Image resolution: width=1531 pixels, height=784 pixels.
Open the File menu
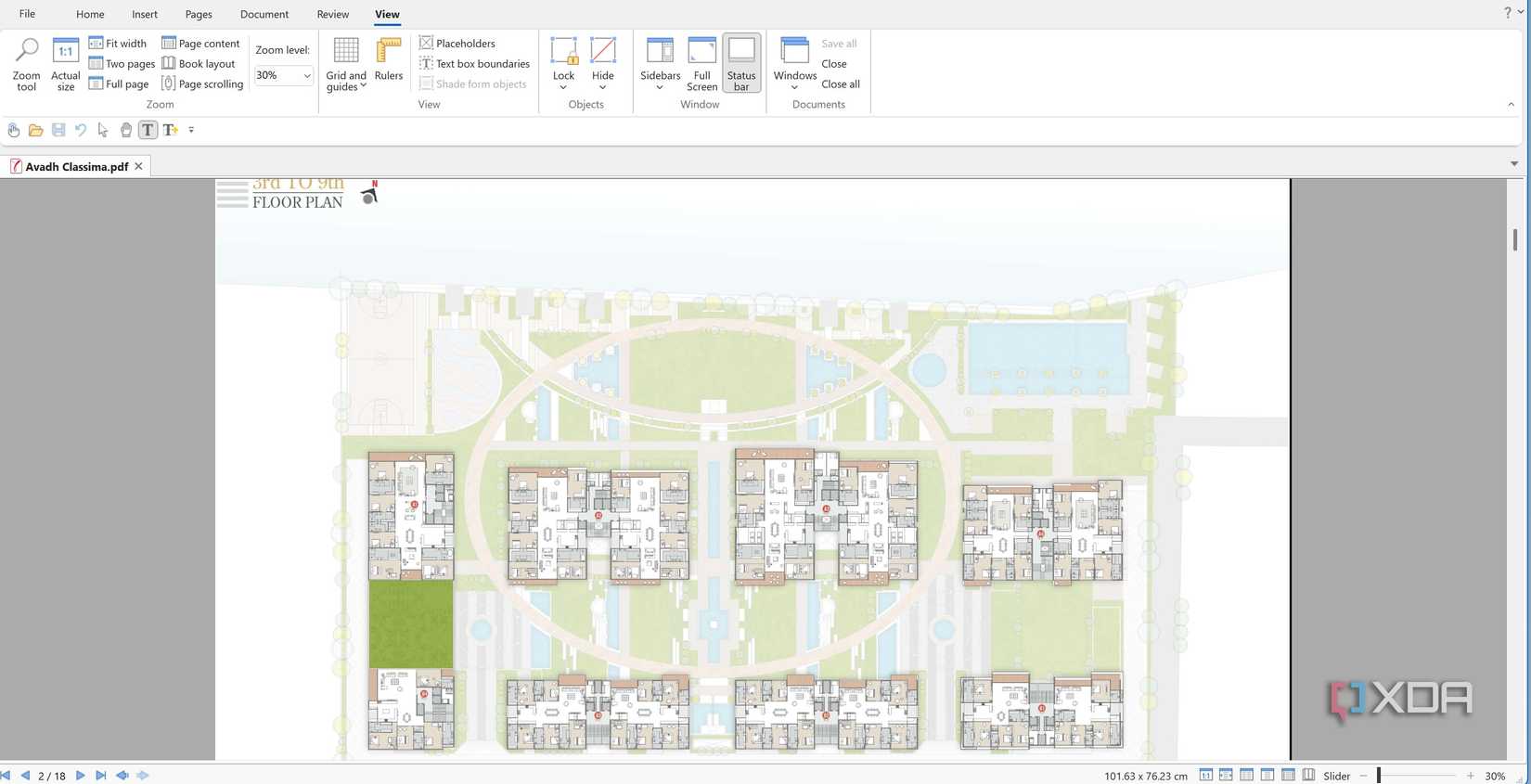pos(27,14)
